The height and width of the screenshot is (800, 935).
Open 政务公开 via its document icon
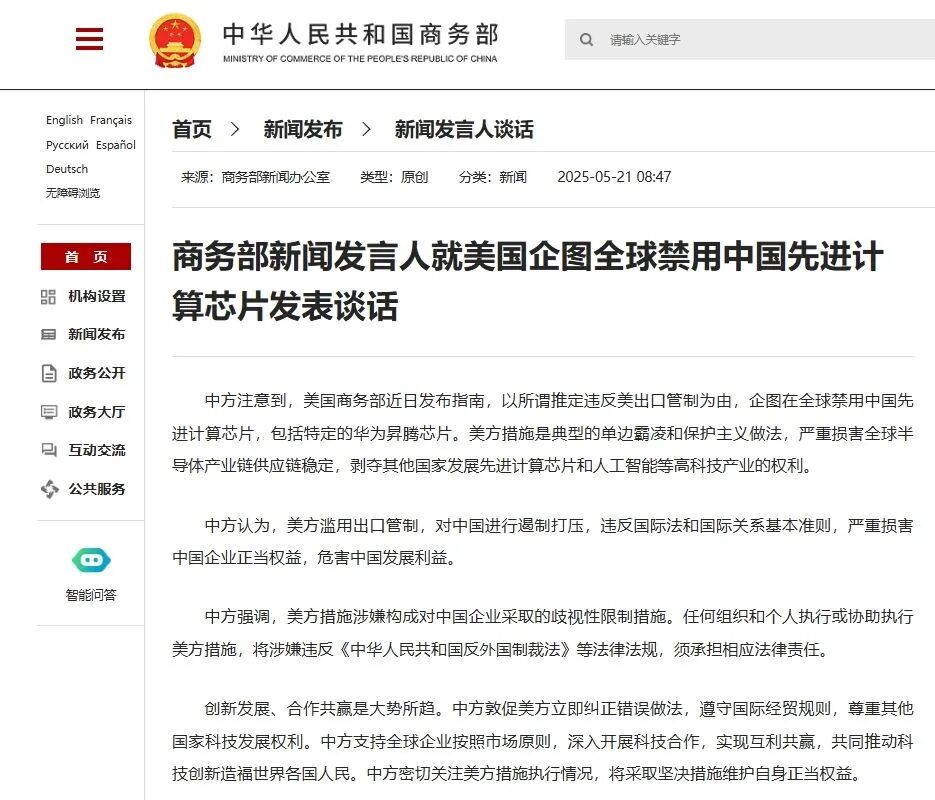(x=47, y=373)
